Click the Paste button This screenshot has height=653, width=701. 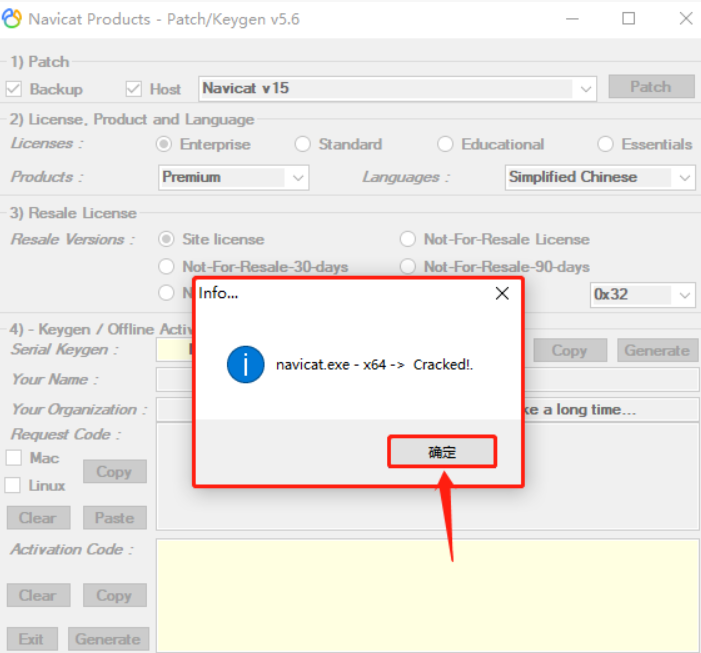coord(114,518)
